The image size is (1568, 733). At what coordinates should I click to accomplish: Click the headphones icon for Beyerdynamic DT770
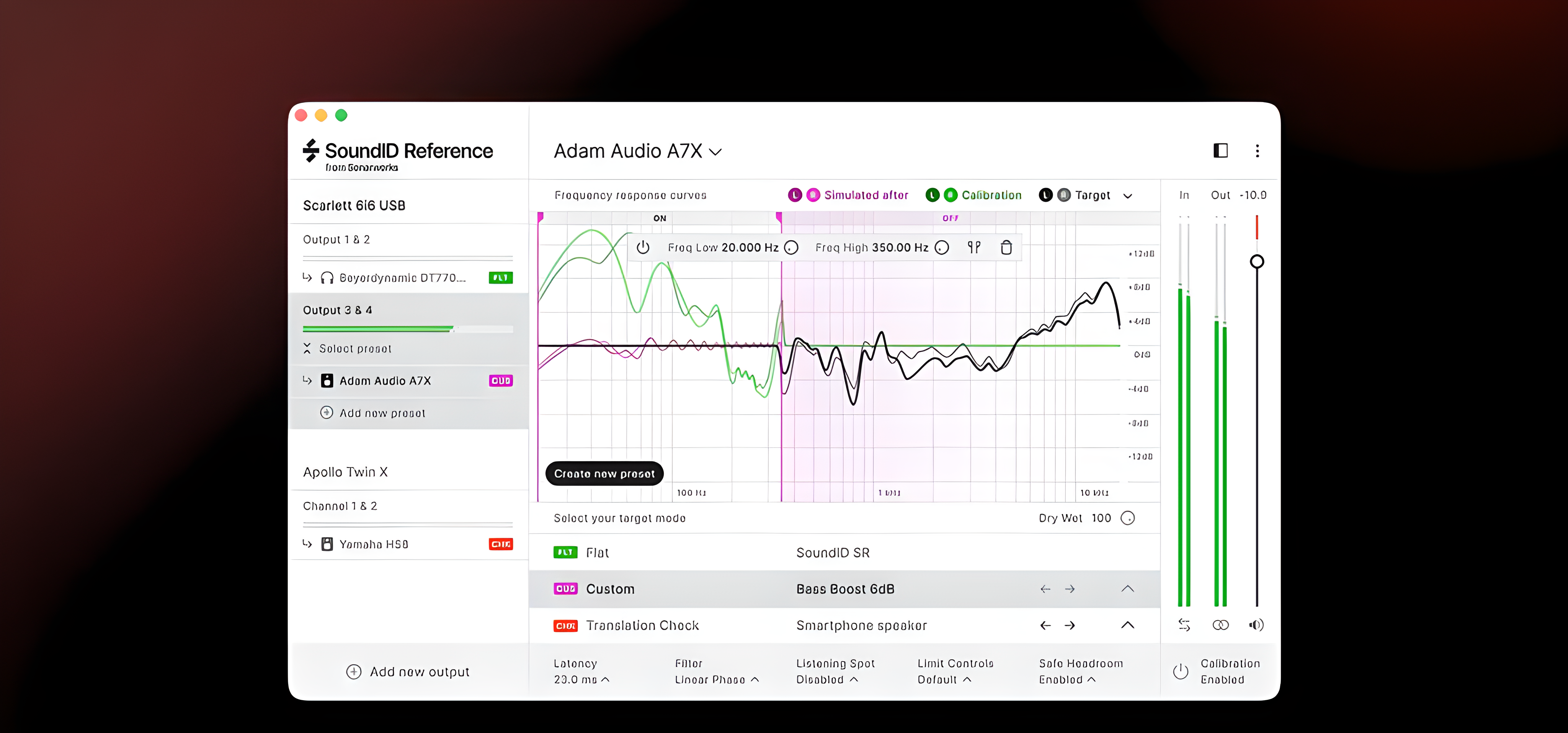point(327,278)
